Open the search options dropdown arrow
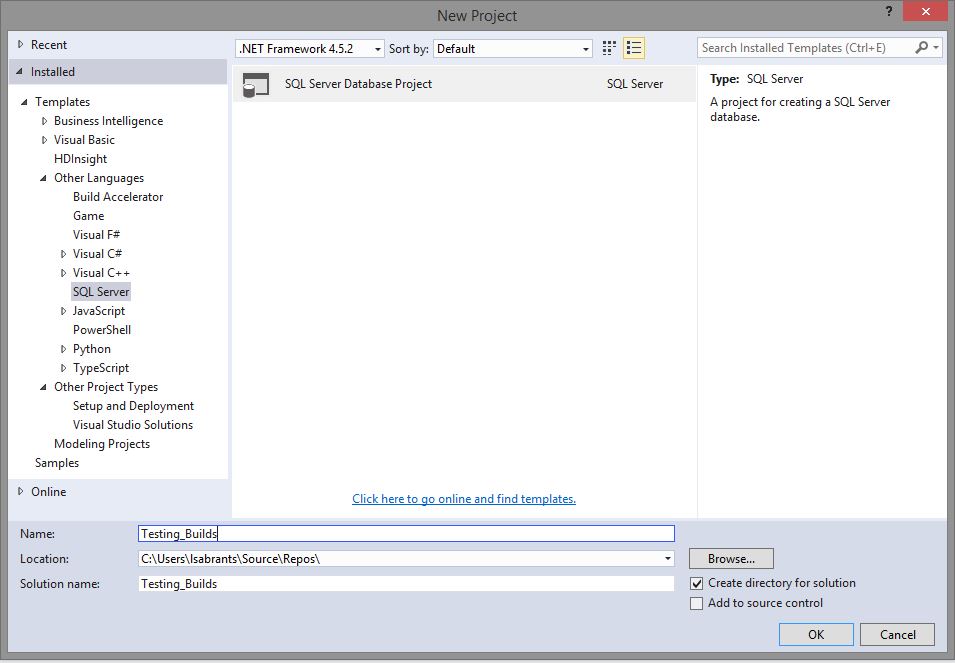955x663 pixels. 936,47
